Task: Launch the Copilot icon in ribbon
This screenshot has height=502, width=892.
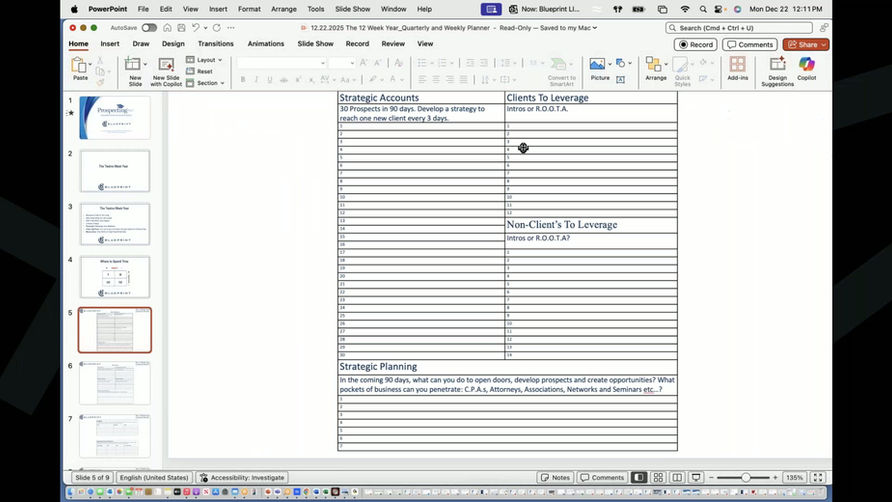Action: [806, 64]
